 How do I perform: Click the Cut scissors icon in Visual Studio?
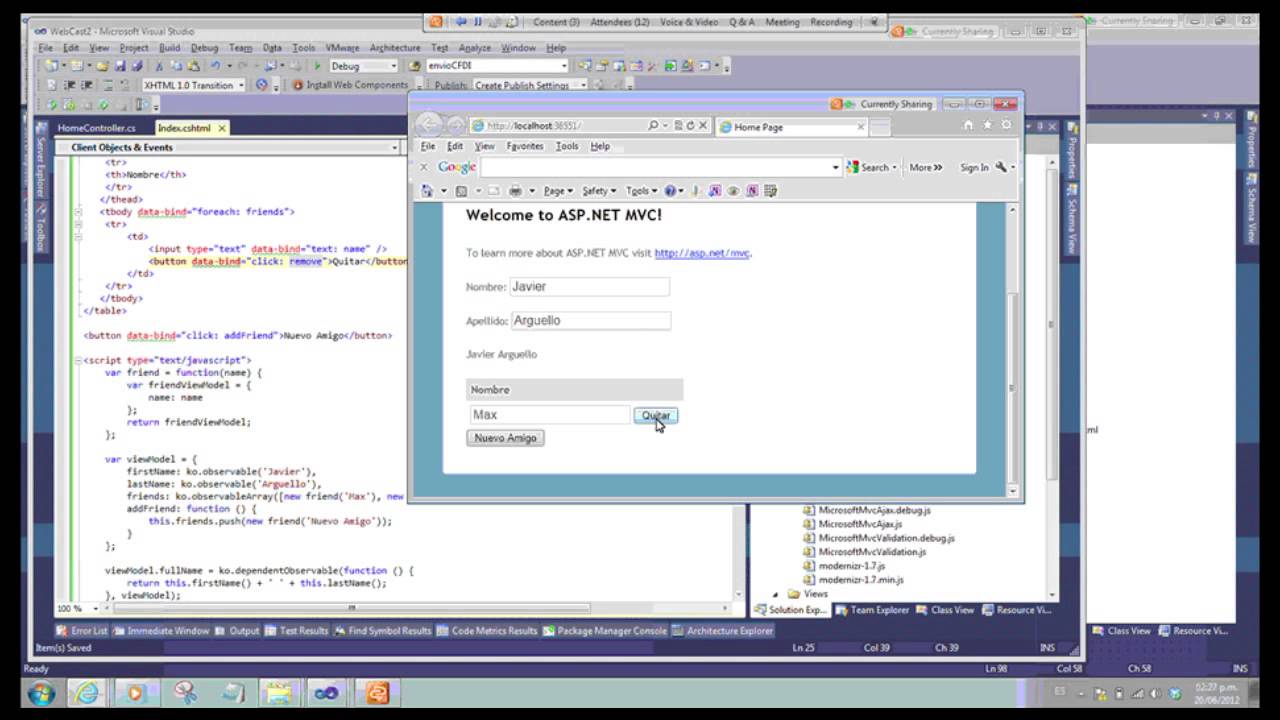[x=158, y=66]
